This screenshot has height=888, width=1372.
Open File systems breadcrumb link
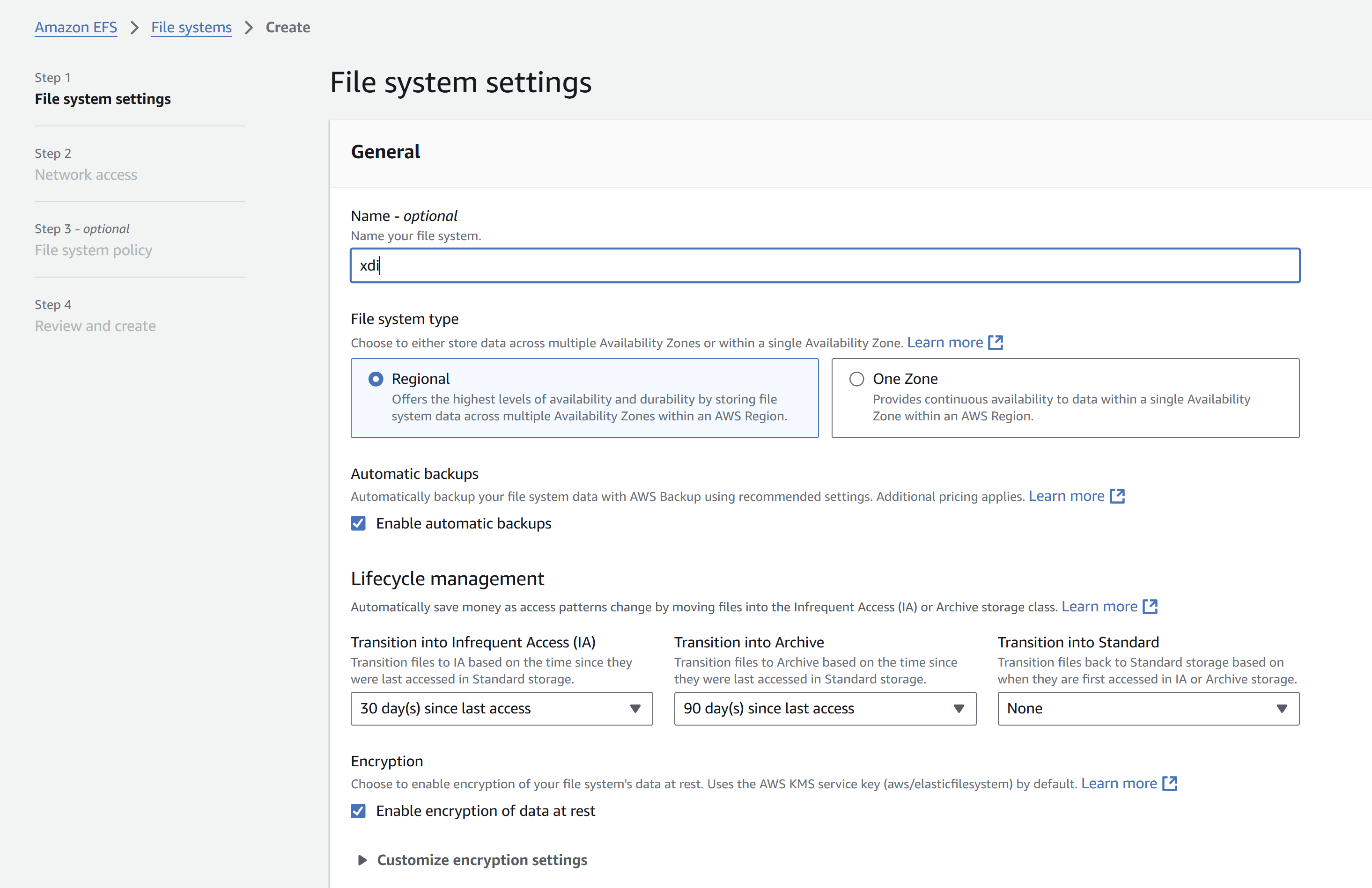coord(191,27)
